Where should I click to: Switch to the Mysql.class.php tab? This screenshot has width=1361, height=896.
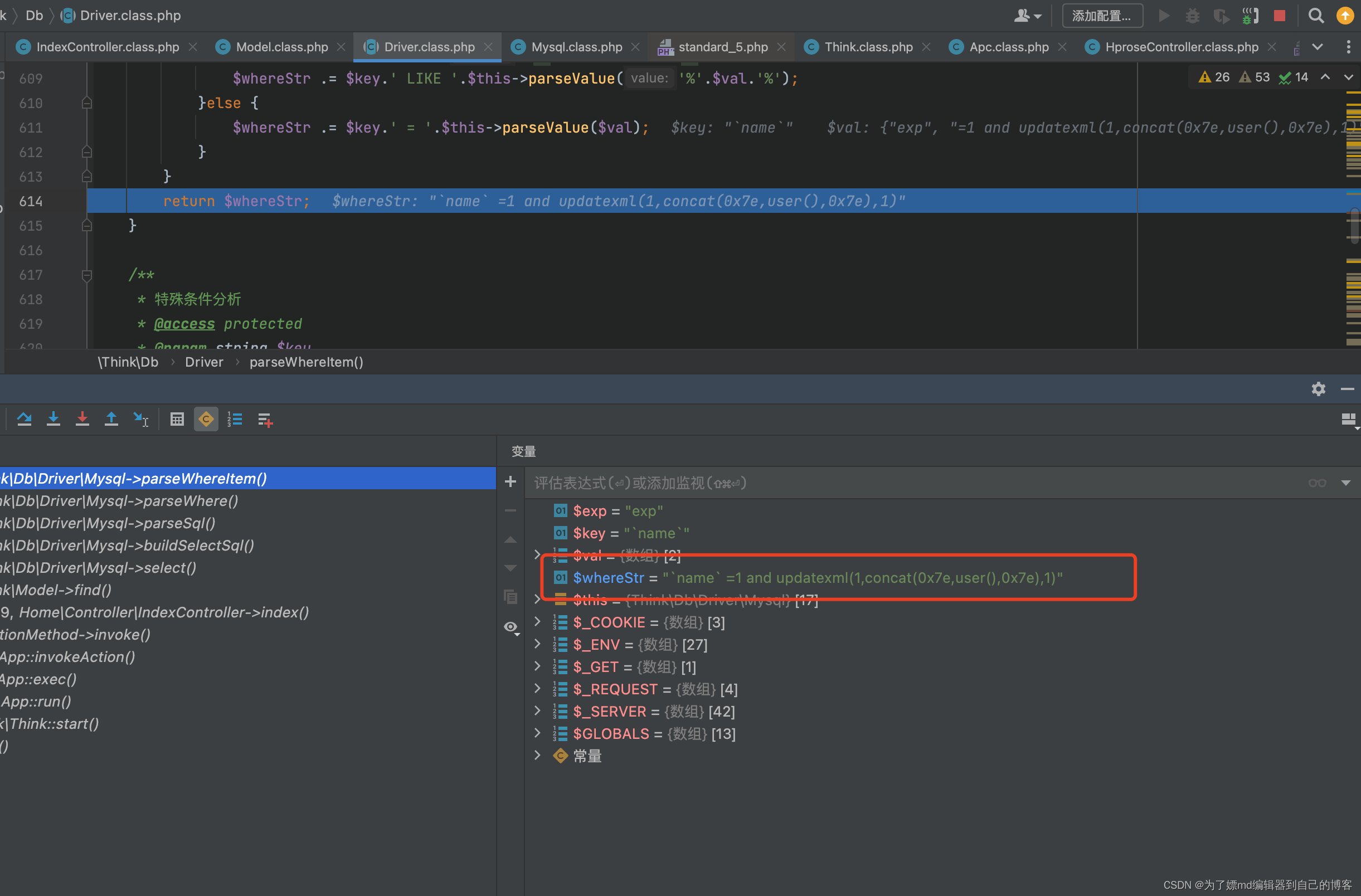pos(576,47)
